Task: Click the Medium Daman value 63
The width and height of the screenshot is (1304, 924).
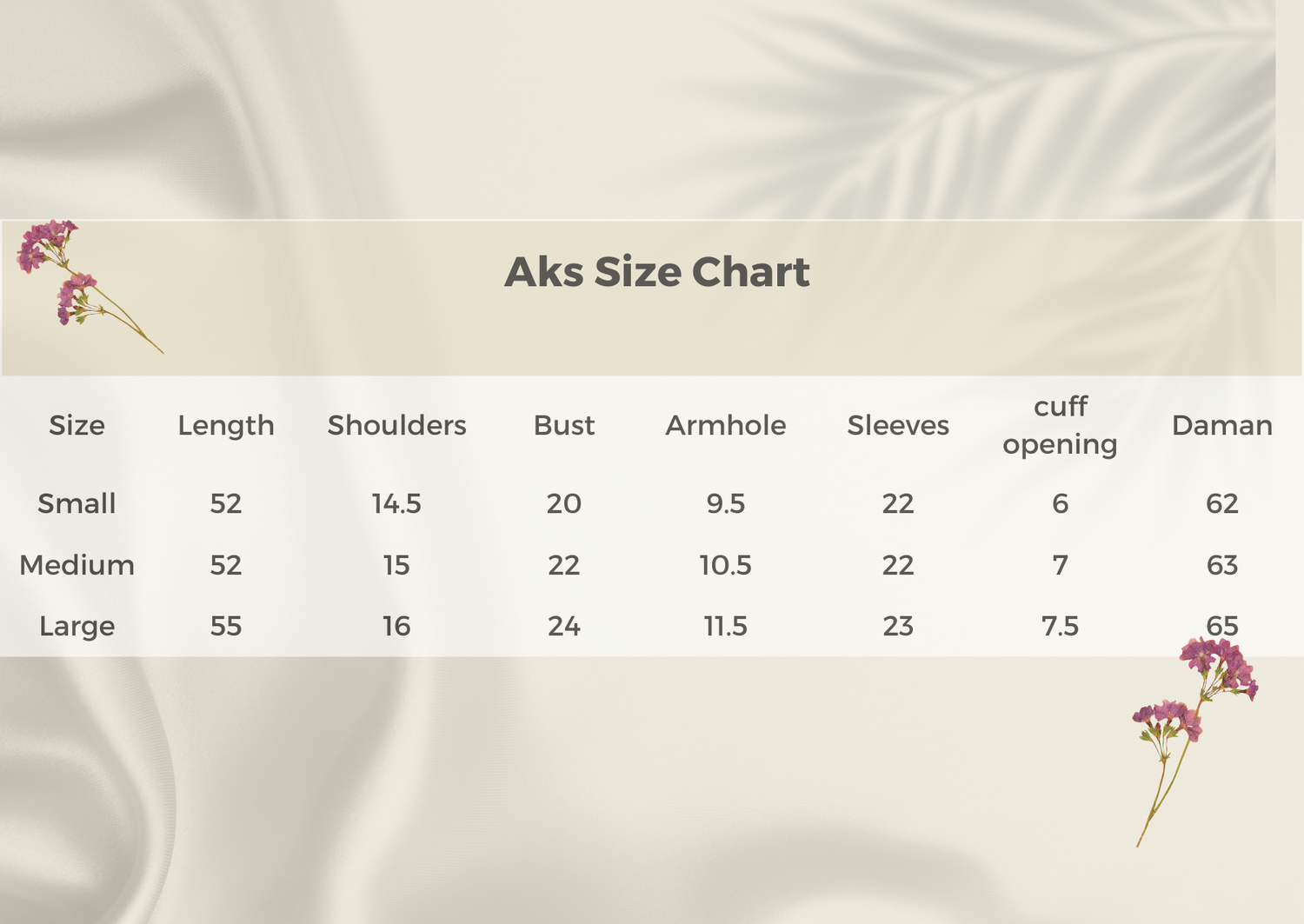Action: [1221, 565]
